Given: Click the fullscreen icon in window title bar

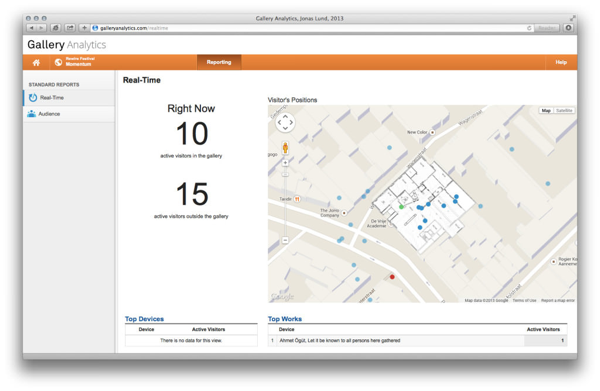Looking at the screenshot, I should tap(572, 18).
